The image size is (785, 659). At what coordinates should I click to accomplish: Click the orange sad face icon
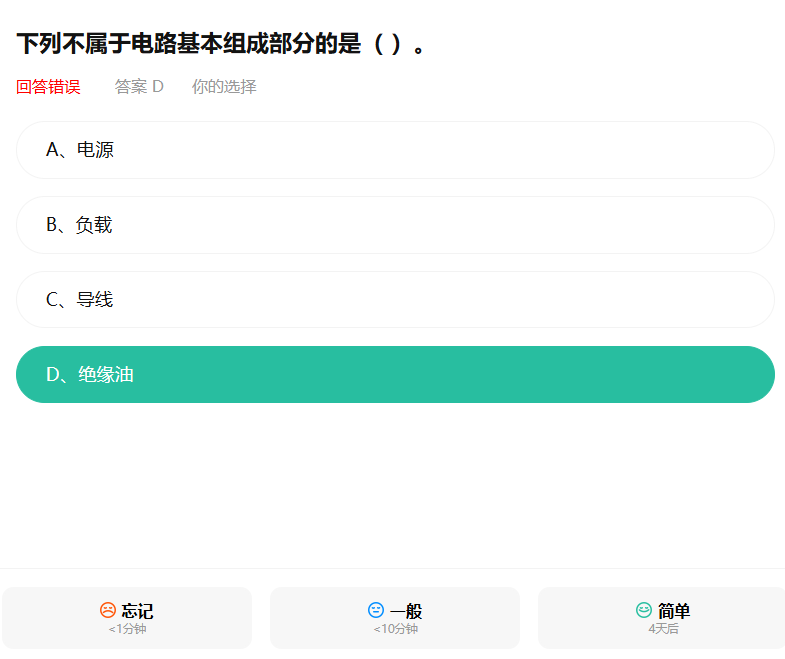(108, 610)
